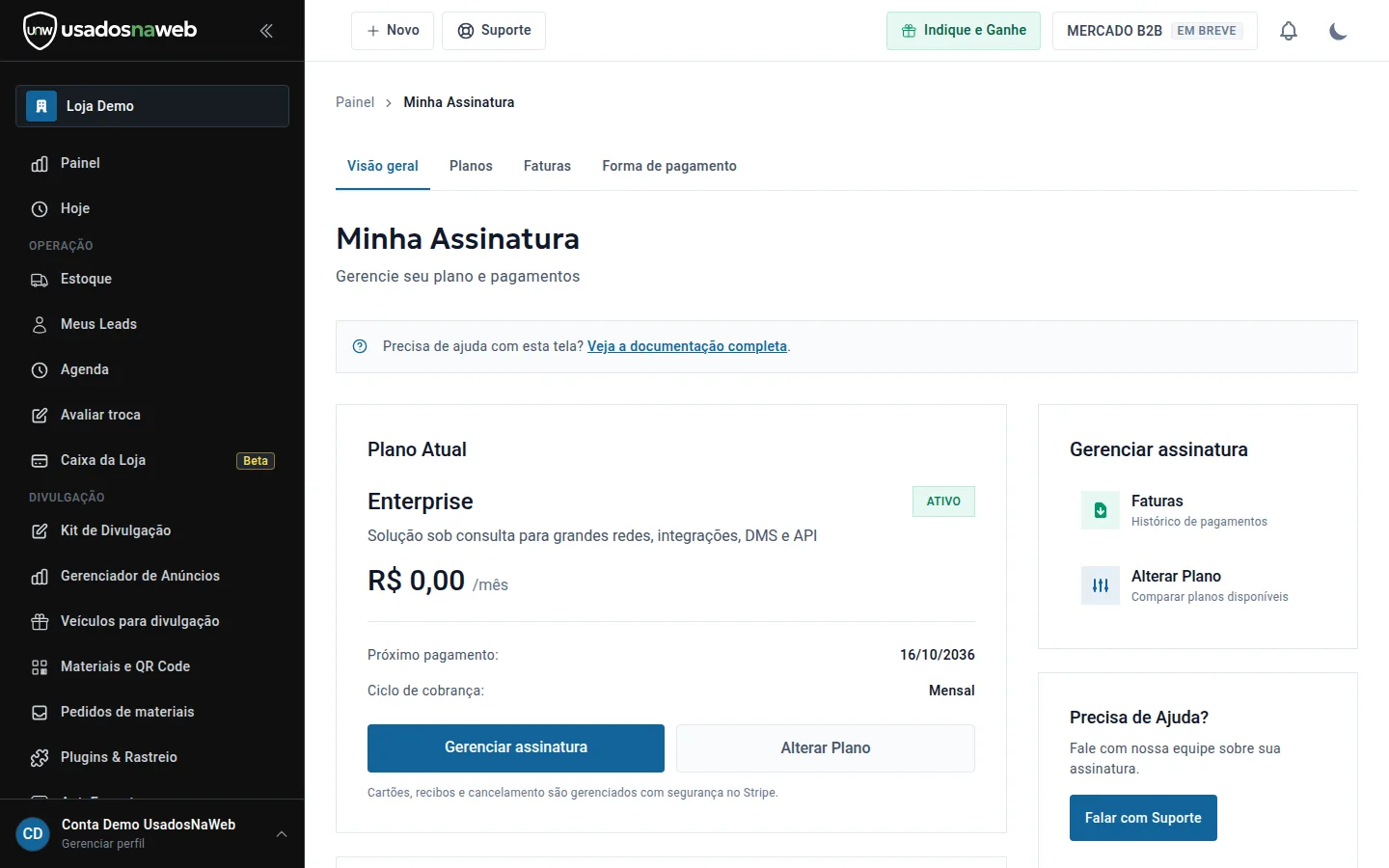The height and width of the screenshot is (868, 1389).
Task: Click the 16/10/2036 next payment date
Action: pyautogui.click(x=938, y=655)
